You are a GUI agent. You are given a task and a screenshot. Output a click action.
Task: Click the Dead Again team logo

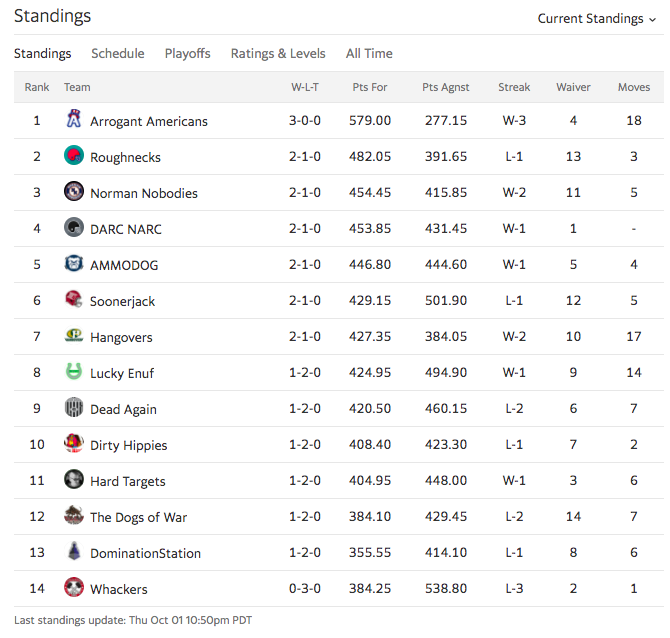73,407
